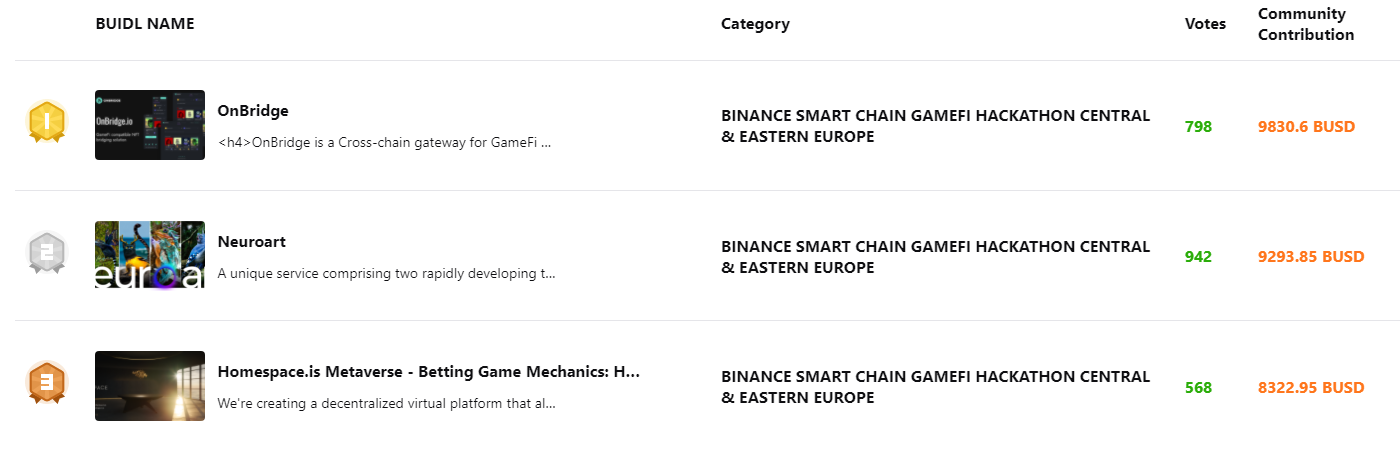This screenshot has width=1400, height=450.
Task: Open the Homespace.is Metaverse thumbnail
Action: point(150,386)
